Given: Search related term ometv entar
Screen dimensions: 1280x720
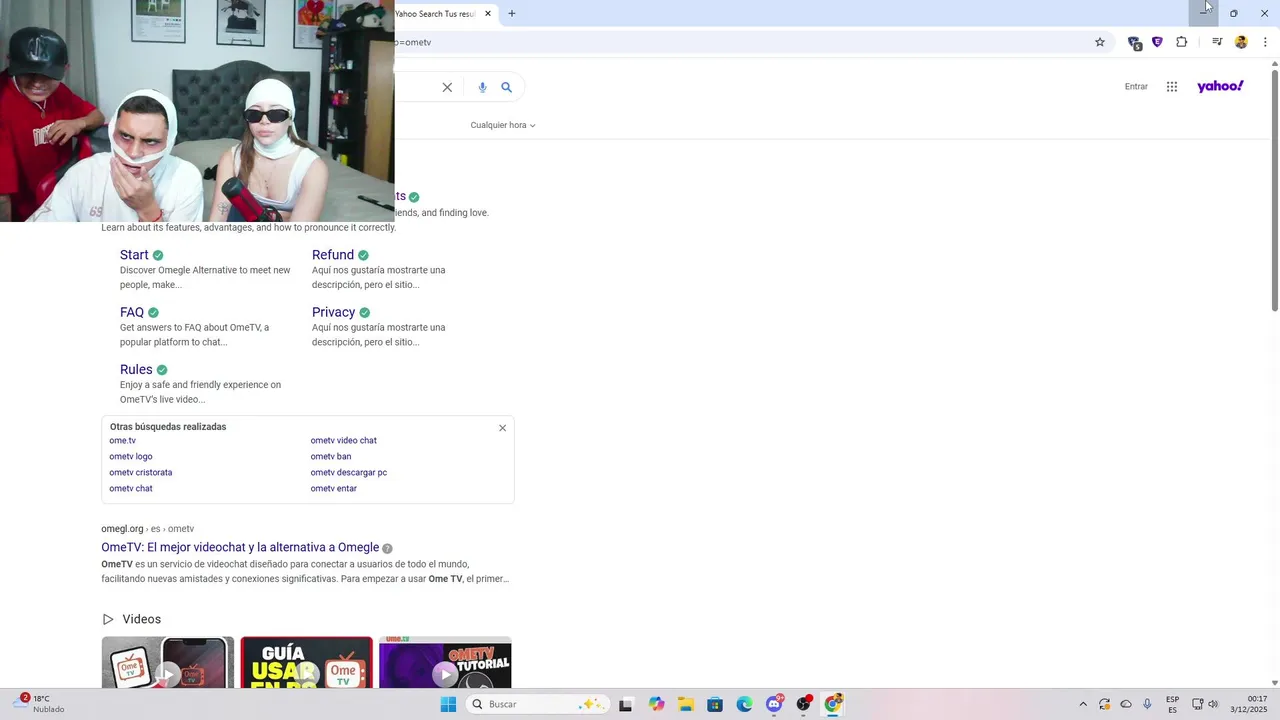Looking at the screenshot, I should pos(333,489).
